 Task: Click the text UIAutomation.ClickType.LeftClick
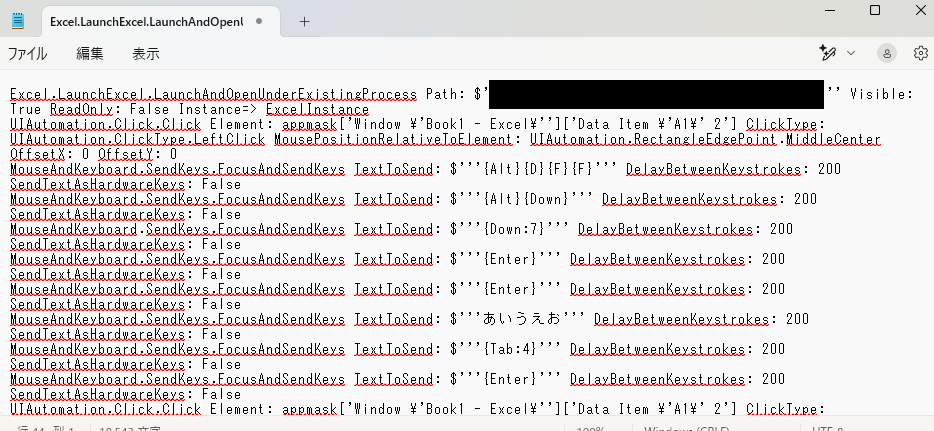pos(138,139)
